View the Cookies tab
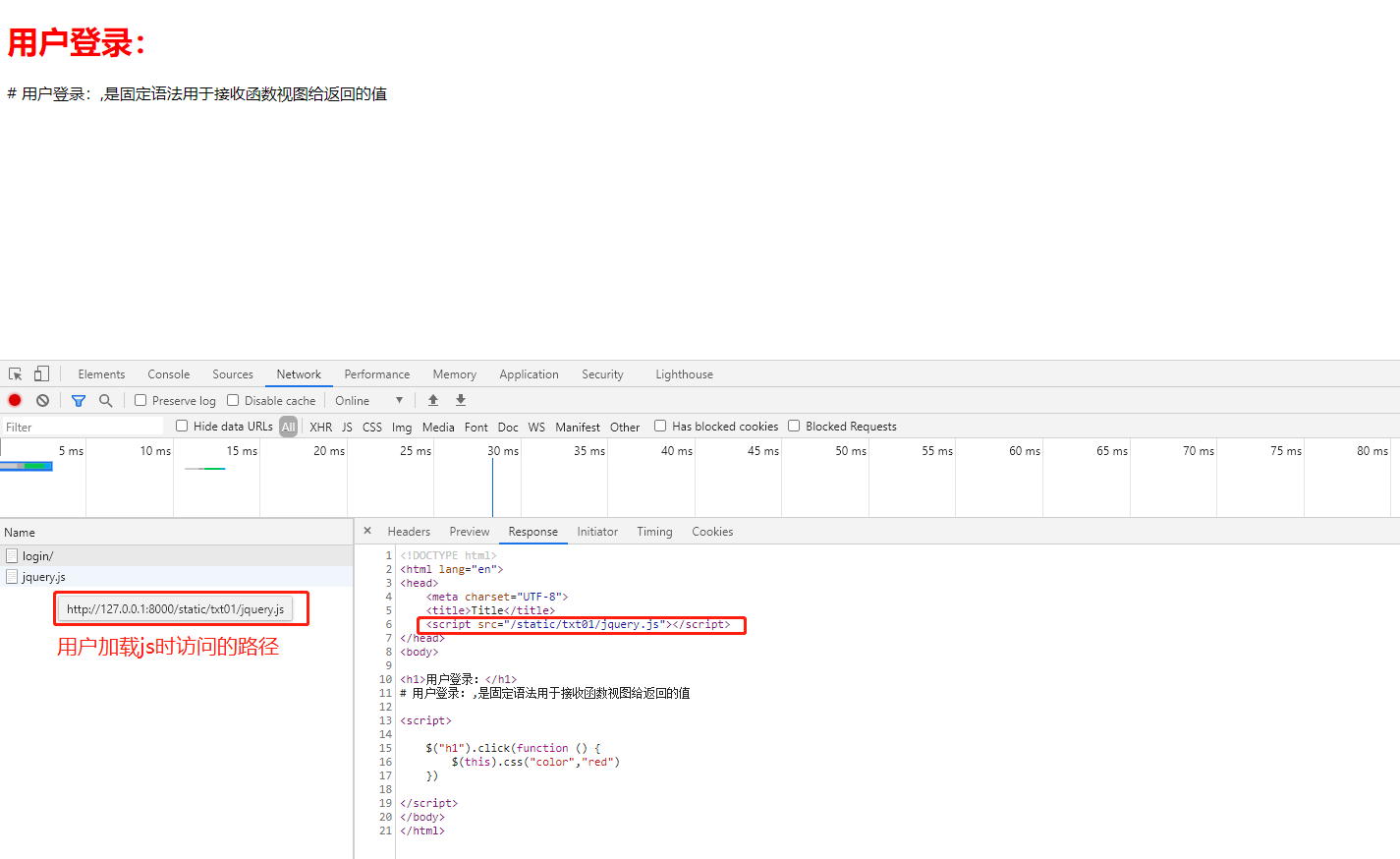The image size is (1400, 859). coord(712,532)
